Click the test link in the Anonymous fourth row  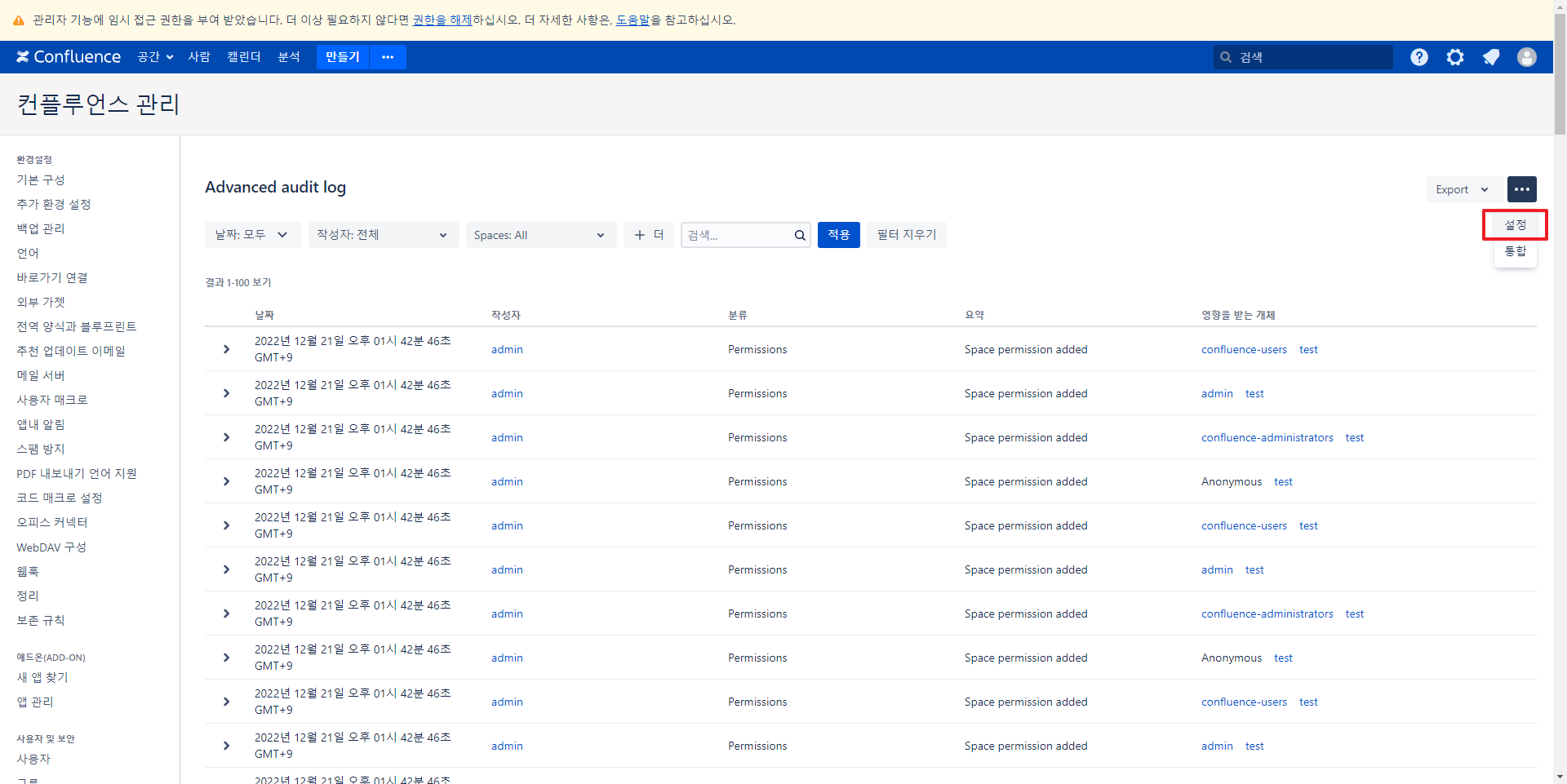[x=1283, y=481]
